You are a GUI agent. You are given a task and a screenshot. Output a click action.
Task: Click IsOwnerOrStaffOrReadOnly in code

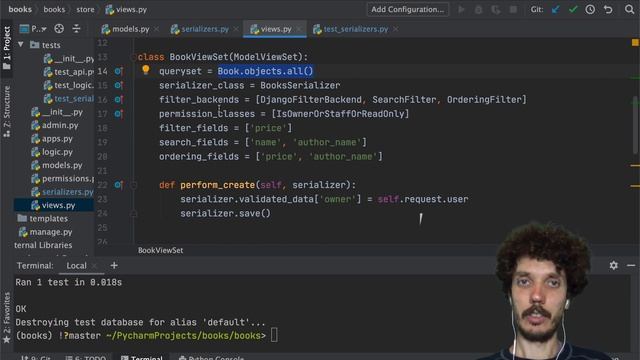click(340, 113)
